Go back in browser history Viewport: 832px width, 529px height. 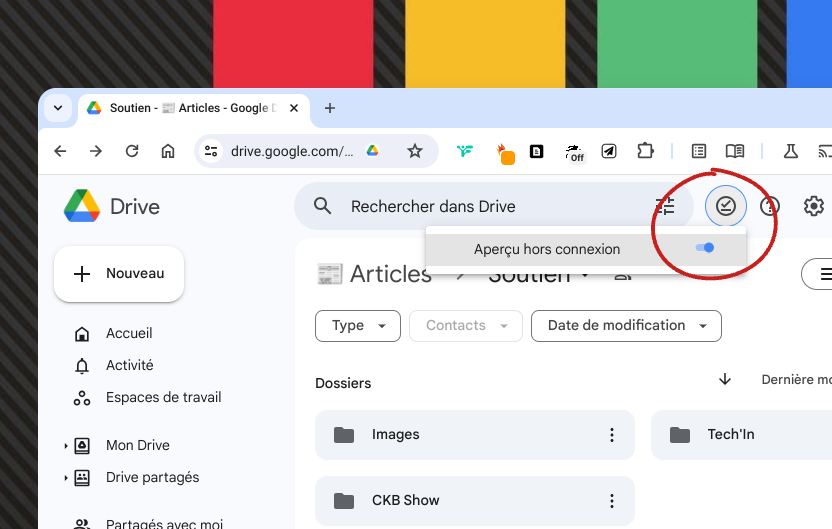60,151
